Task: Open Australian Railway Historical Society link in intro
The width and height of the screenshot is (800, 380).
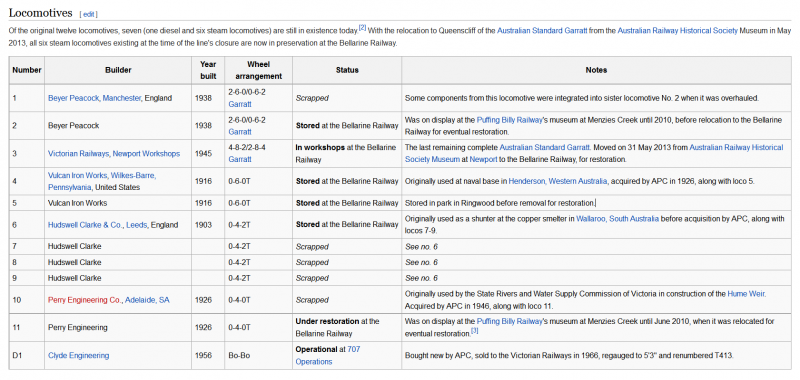Action: point(677,31)
